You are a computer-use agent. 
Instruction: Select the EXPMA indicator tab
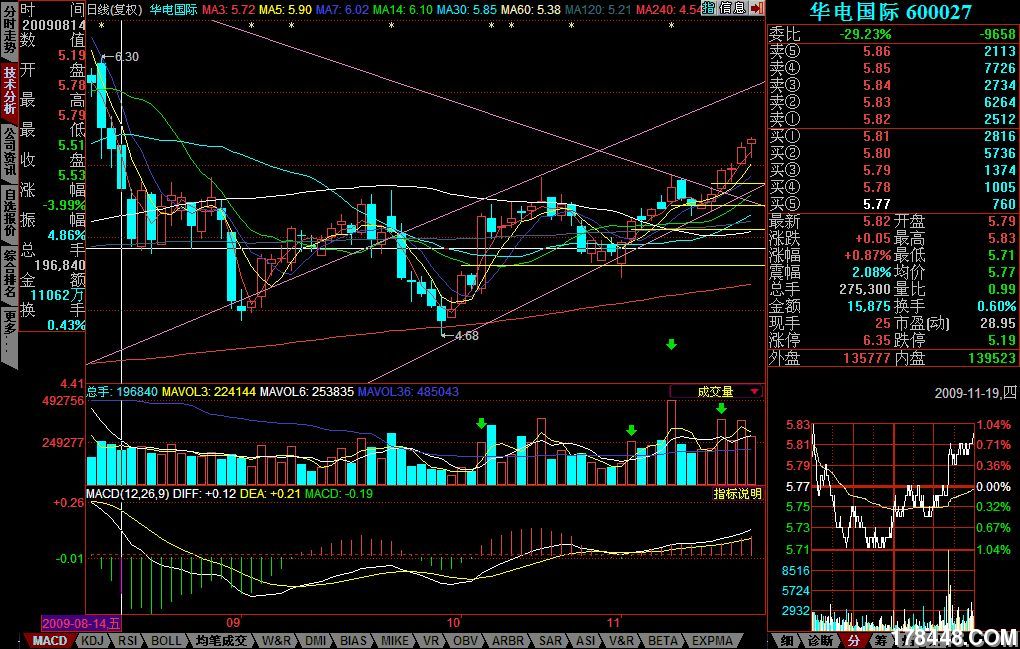(x=711, y=640)
